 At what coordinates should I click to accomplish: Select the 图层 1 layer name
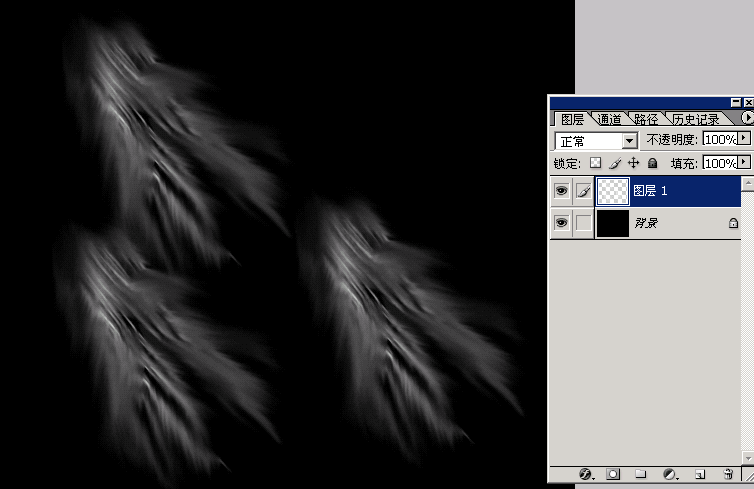point(650,191)
